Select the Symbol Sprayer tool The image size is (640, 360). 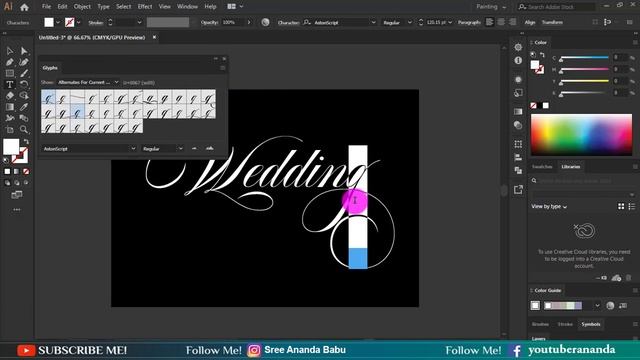(9, 118)
